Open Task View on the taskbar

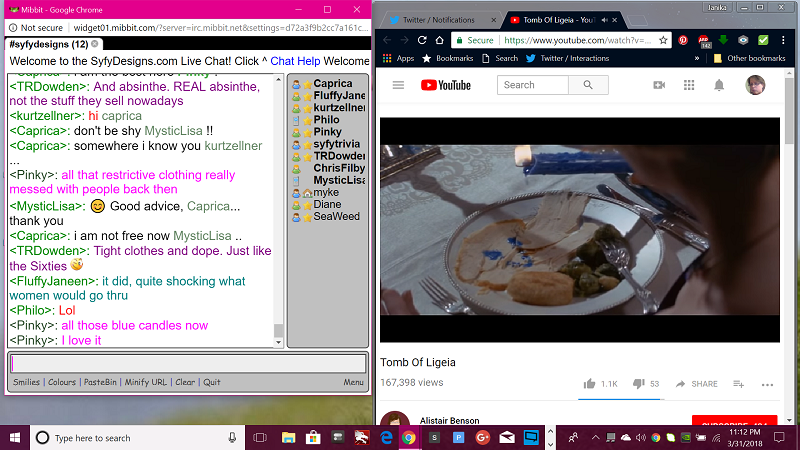(260, 437)
